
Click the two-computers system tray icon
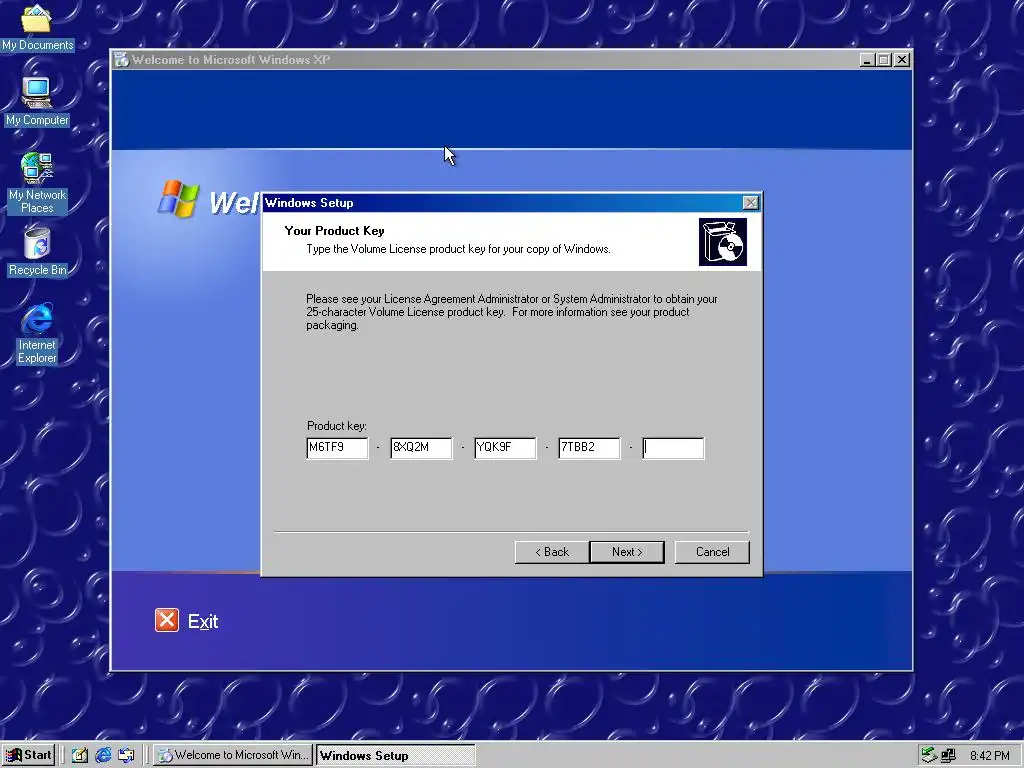[948, 756]
